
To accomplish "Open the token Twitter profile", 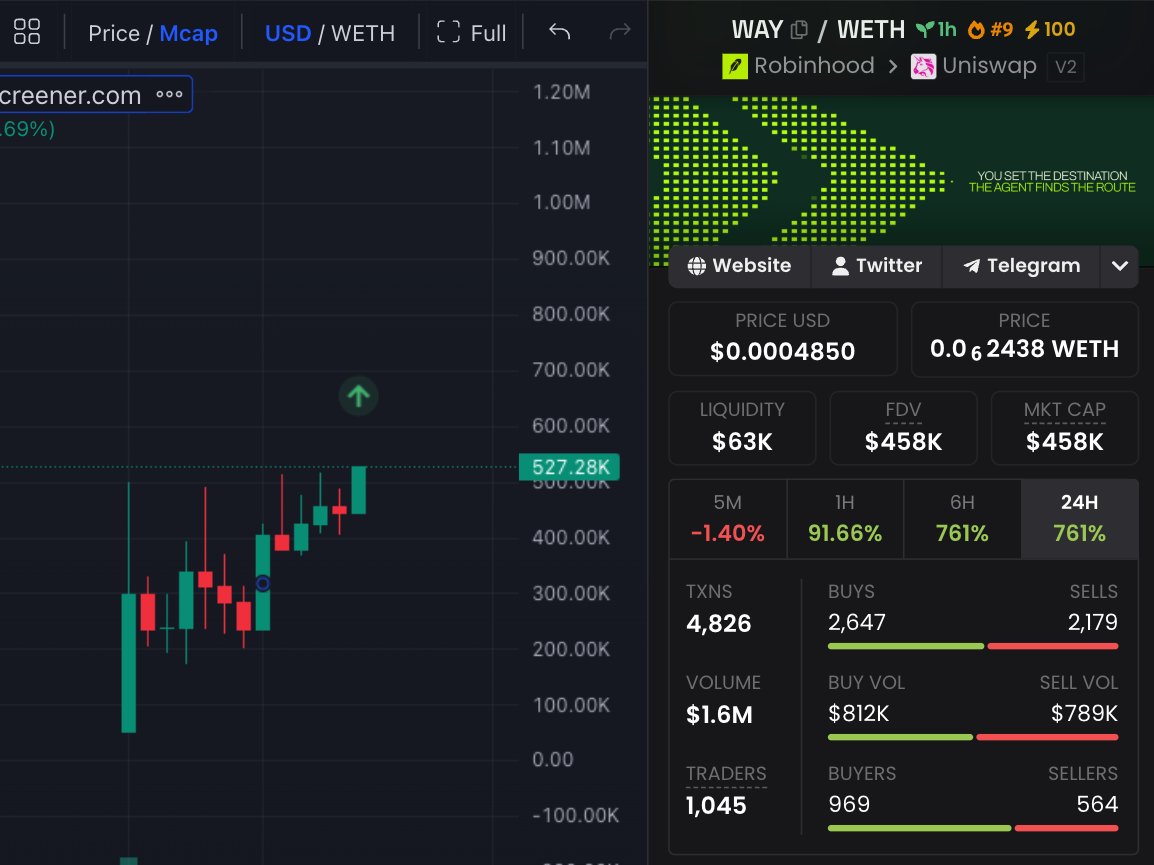I will click(877, 266).
